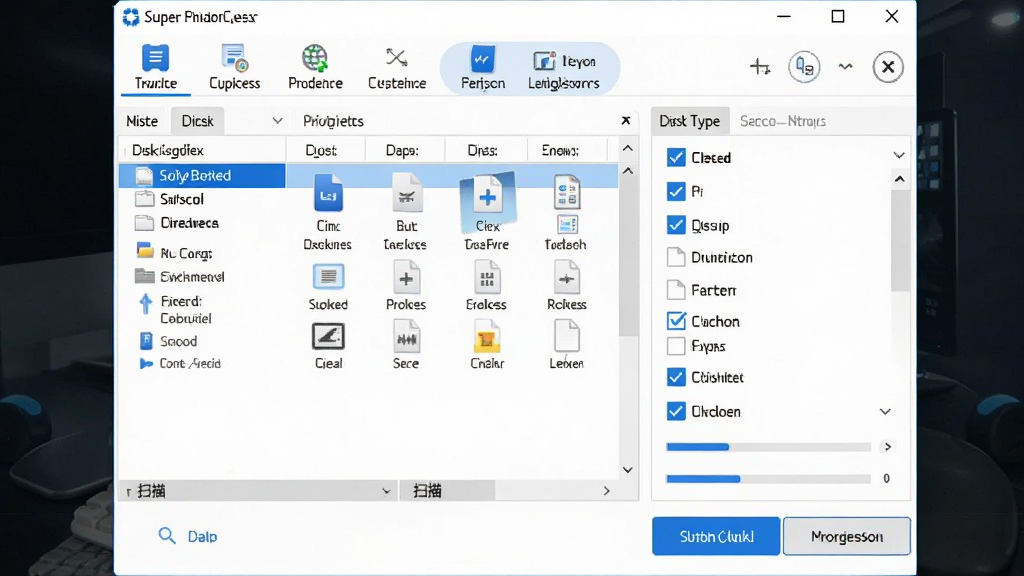Launch the Custehce tool
The width and height of the screenshot is (1024, 576).
pos(396,67)
